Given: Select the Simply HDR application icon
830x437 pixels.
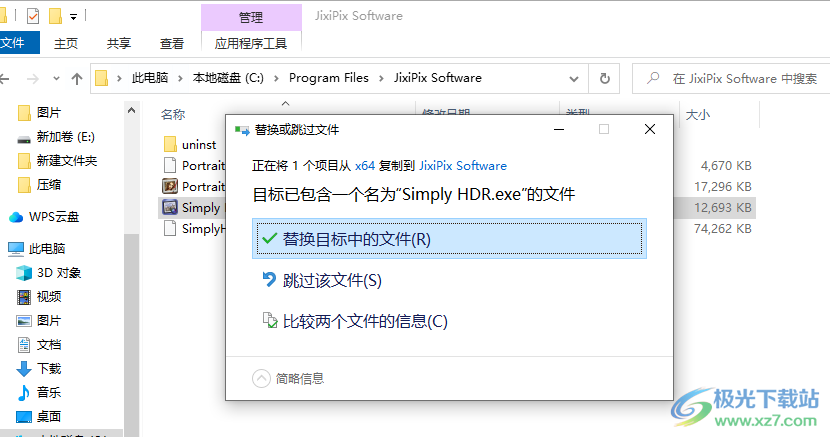Looking at the screenshot, I should point(170,207).
